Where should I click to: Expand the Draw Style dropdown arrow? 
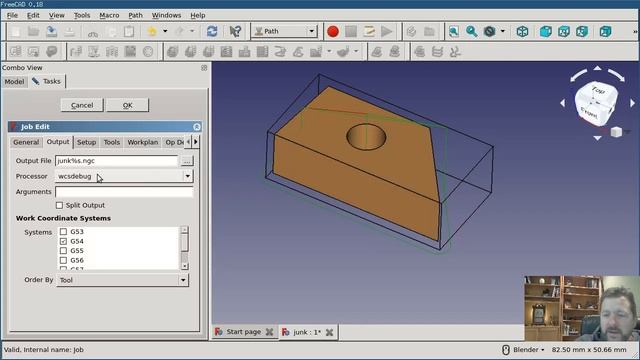tap(502, 31)
